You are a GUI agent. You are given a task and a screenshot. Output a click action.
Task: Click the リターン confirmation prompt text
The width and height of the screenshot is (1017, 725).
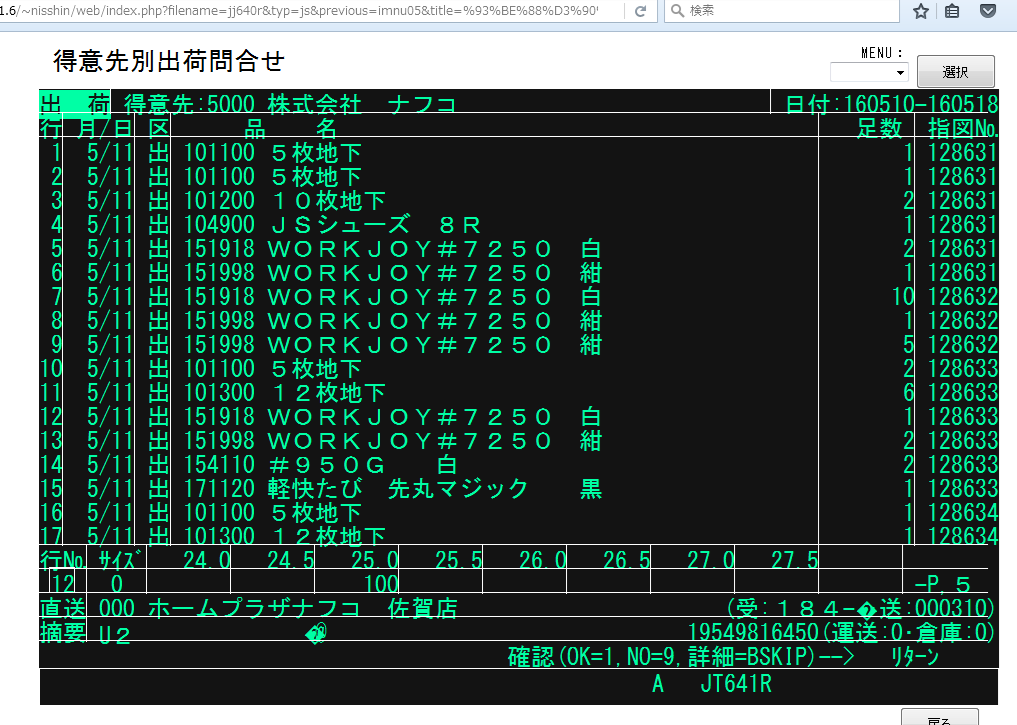pos(914,657)
